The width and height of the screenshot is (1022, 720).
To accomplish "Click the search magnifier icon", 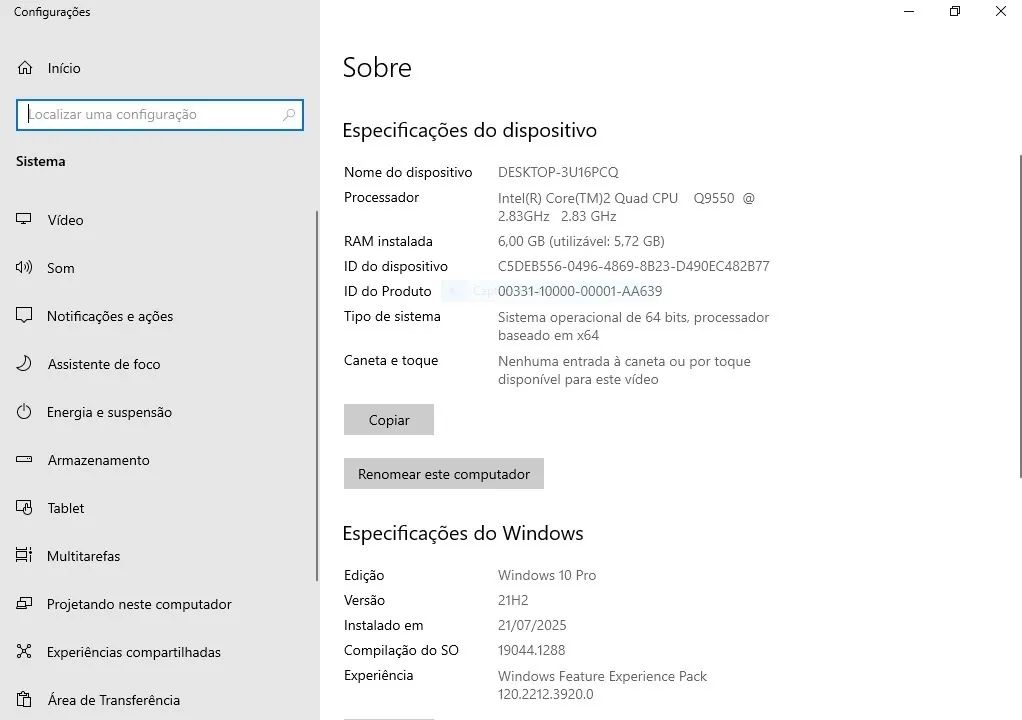I will pyautogui.click(x=289, y=115).
